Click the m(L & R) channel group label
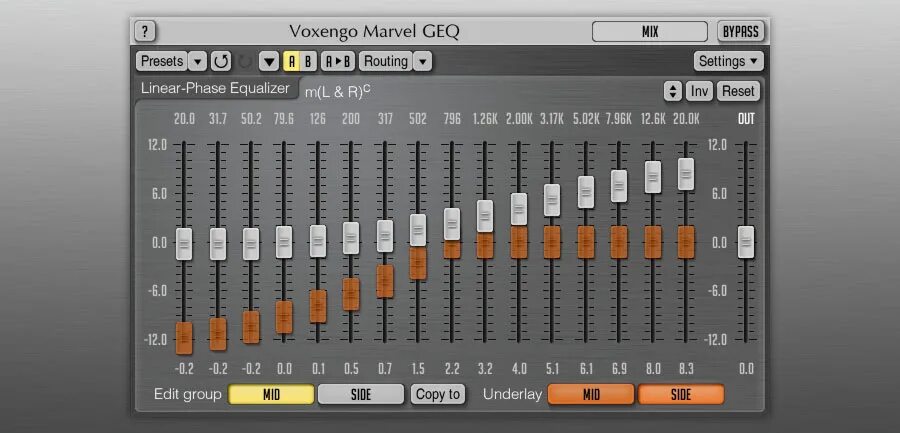The width and height of the screenshot is (900, 433). (337, 91)
